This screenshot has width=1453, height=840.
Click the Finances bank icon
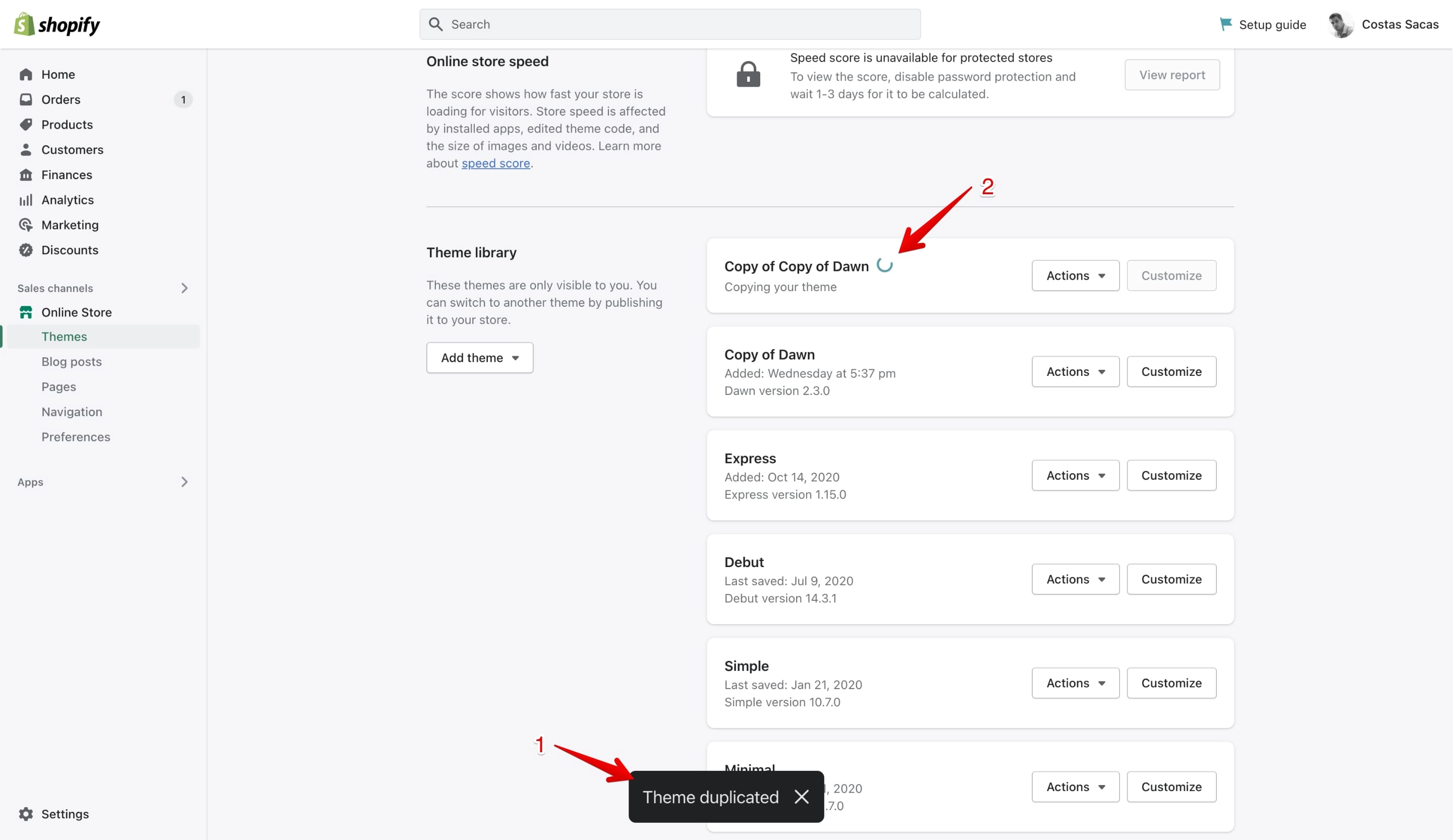(x=25, y=175)
